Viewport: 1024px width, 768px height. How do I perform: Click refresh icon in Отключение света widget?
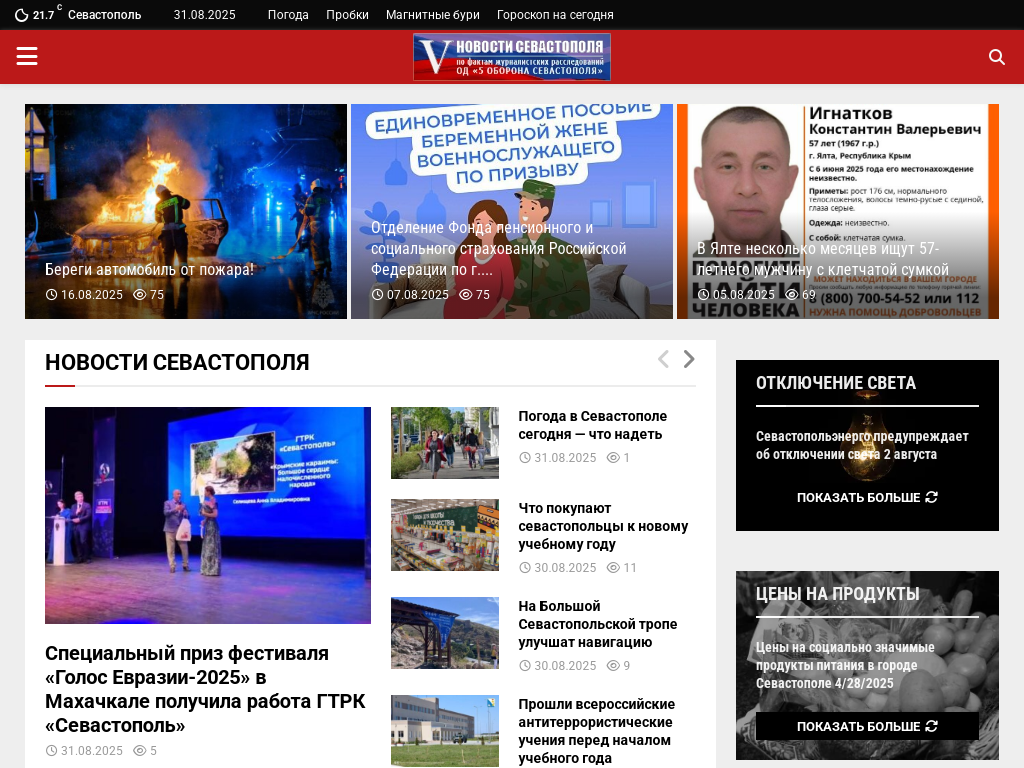(932, 497)
